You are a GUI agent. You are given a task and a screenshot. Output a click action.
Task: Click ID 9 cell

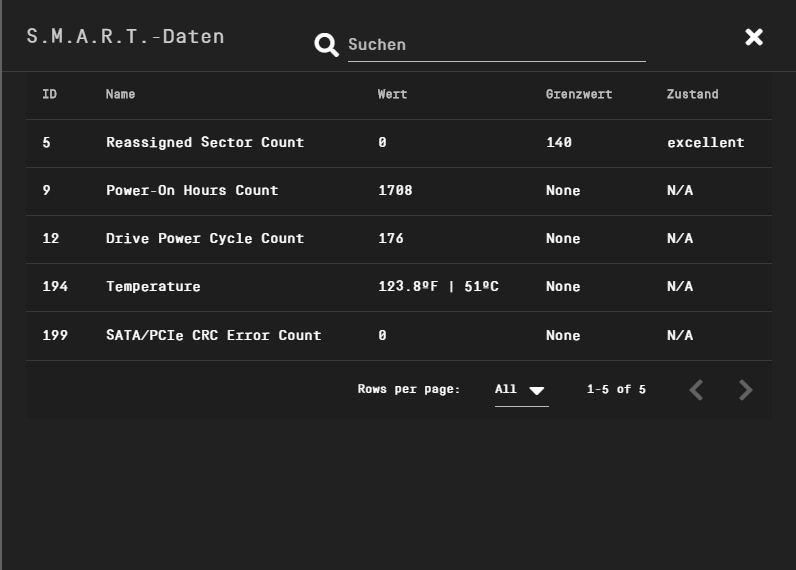click(47, 190)
